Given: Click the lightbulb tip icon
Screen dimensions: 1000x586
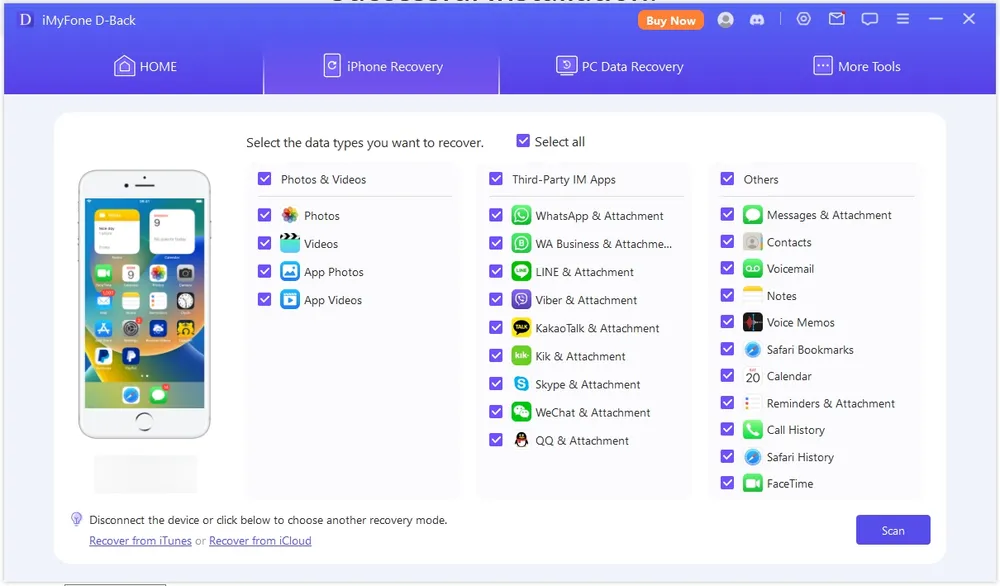Looking at the screenshot, I should point(77,519).
